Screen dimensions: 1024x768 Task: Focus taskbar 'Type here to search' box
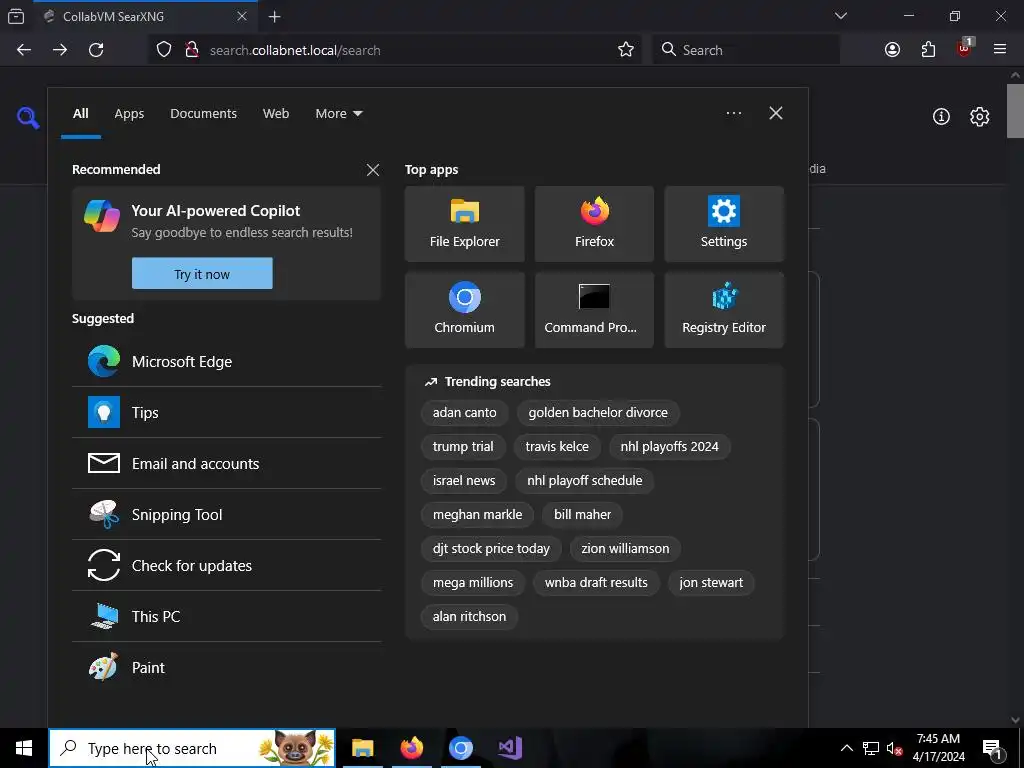pyautogui.click(x=192, y=748)
